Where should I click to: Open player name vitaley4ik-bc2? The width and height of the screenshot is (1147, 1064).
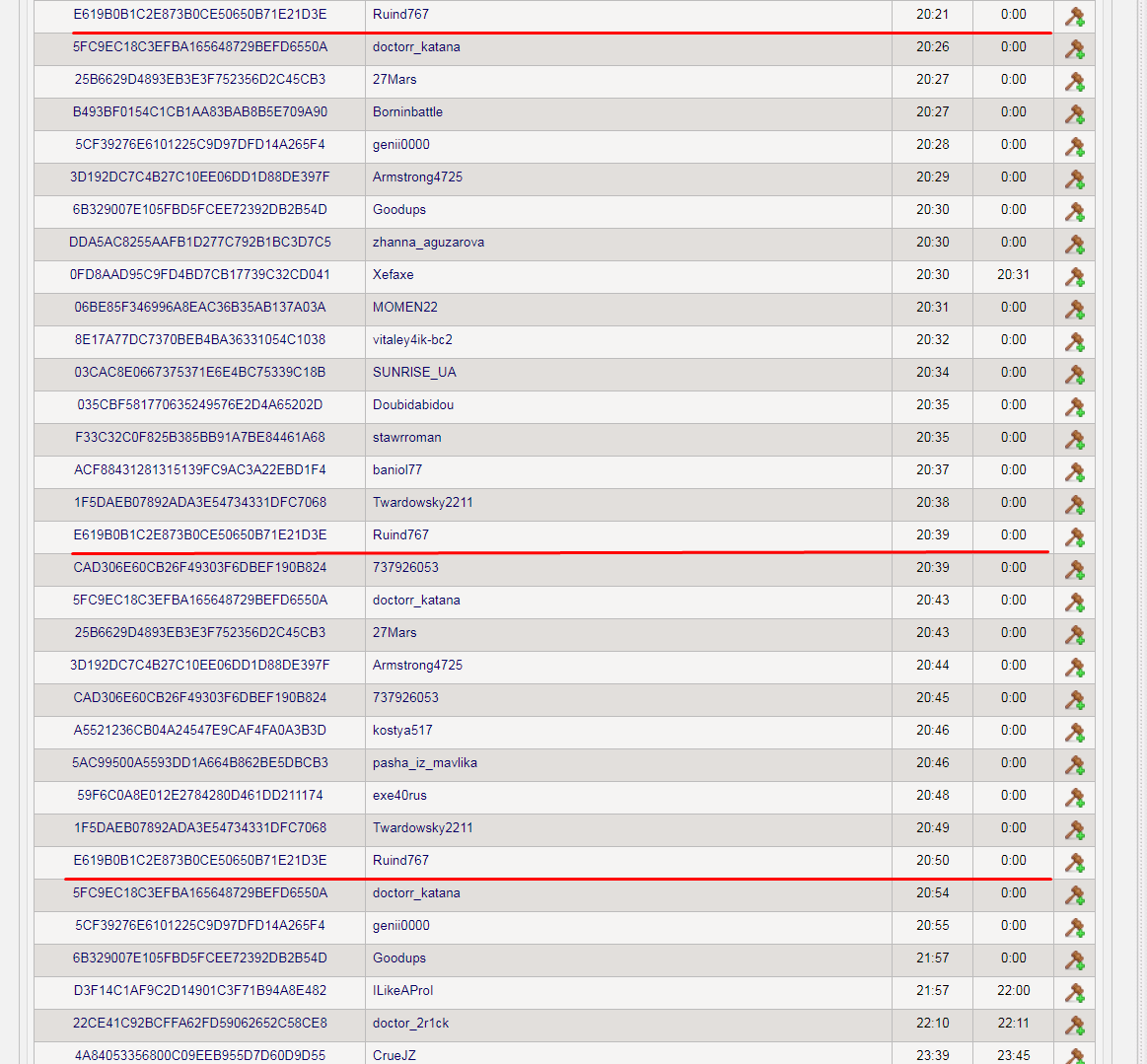[412, 339]
